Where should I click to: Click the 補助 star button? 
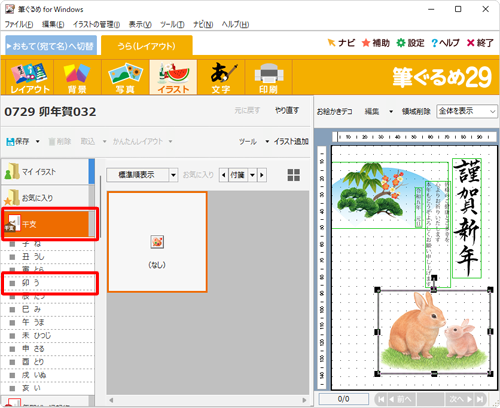376,43
